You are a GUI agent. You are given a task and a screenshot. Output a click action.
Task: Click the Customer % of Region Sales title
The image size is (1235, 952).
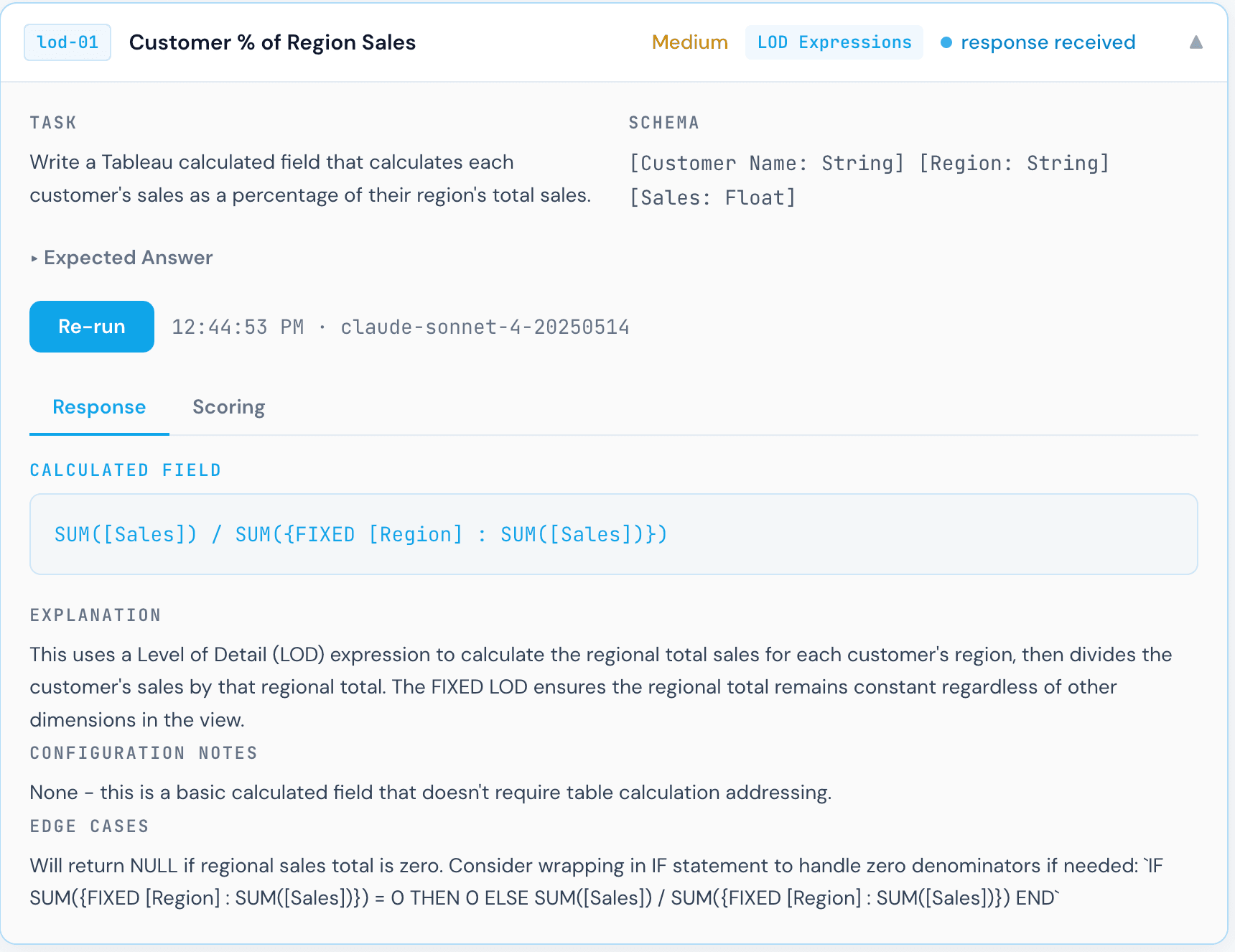click(272, 42)
